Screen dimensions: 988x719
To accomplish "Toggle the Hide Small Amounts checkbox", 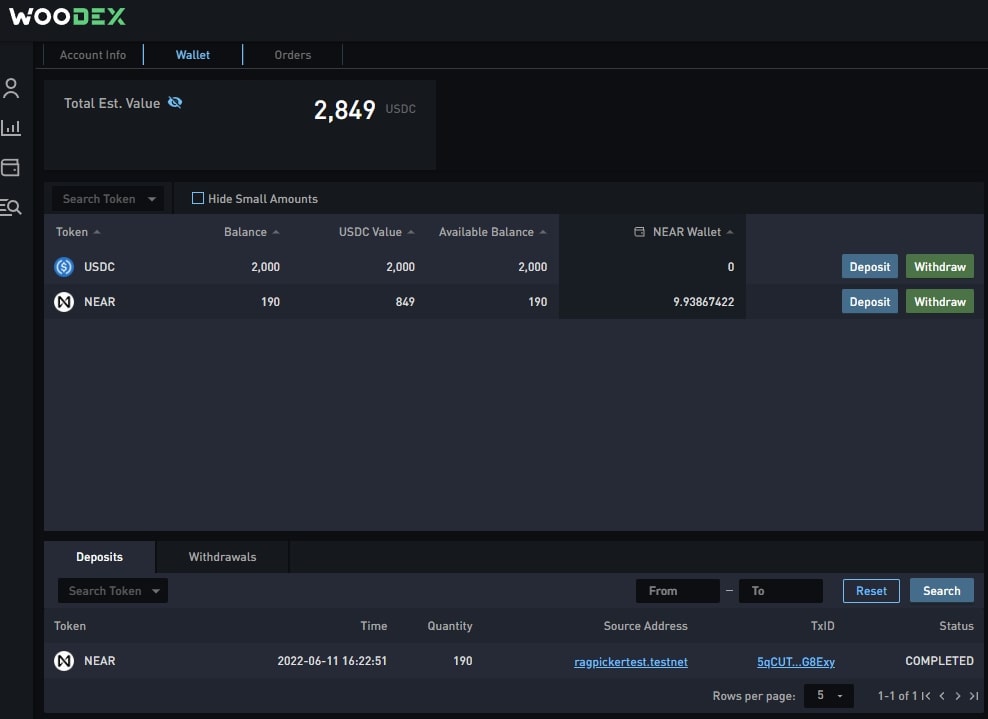I will coord(197,198).
